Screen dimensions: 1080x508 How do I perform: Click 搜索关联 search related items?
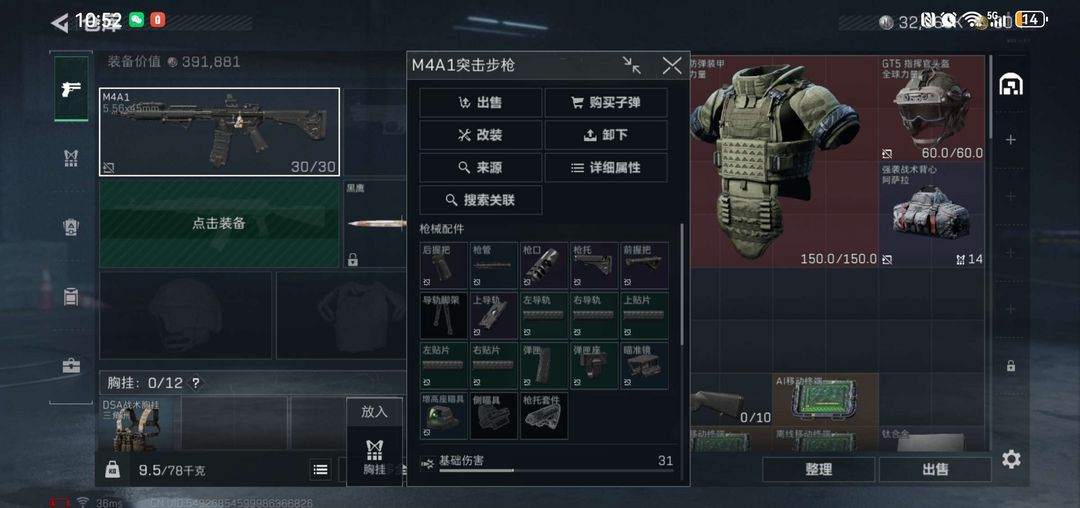tap(481, 200)
